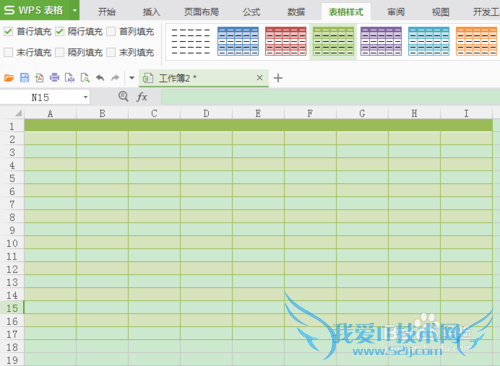Open the 页面布局 tab
This screenshot has width=500, height=366.
pos(201,12)
